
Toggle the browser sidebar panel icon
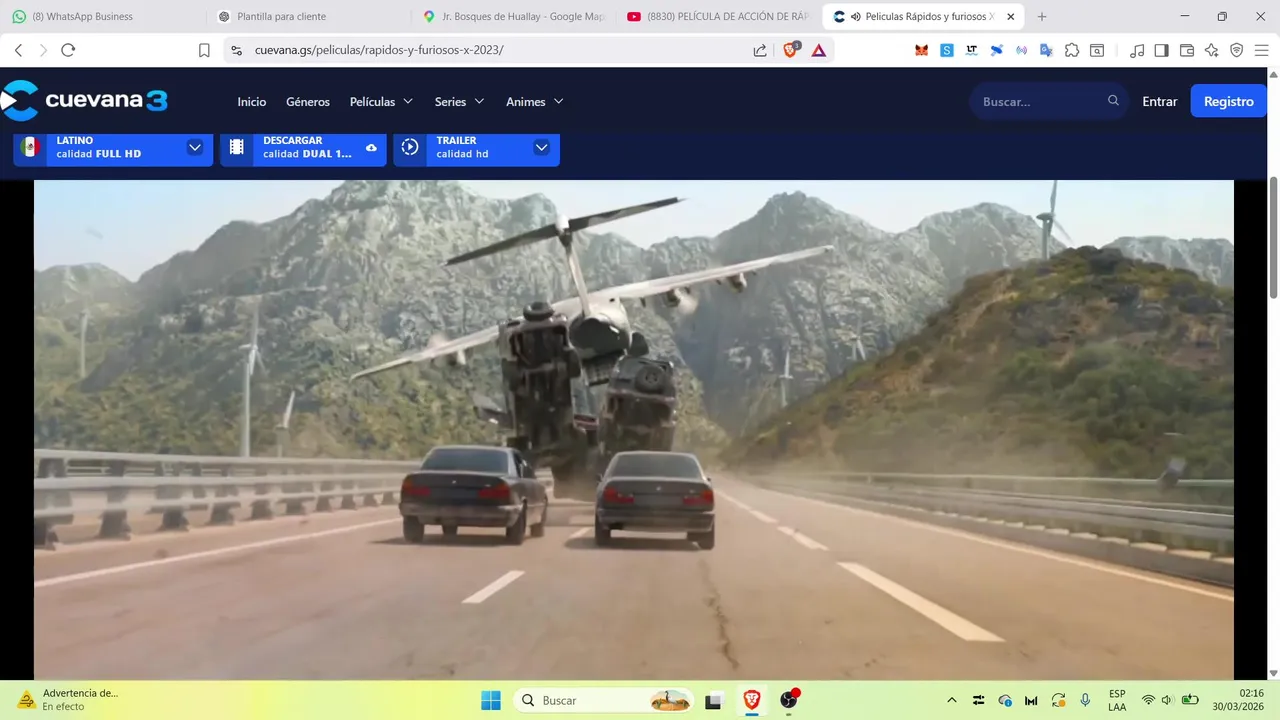tap(1161, 50)
